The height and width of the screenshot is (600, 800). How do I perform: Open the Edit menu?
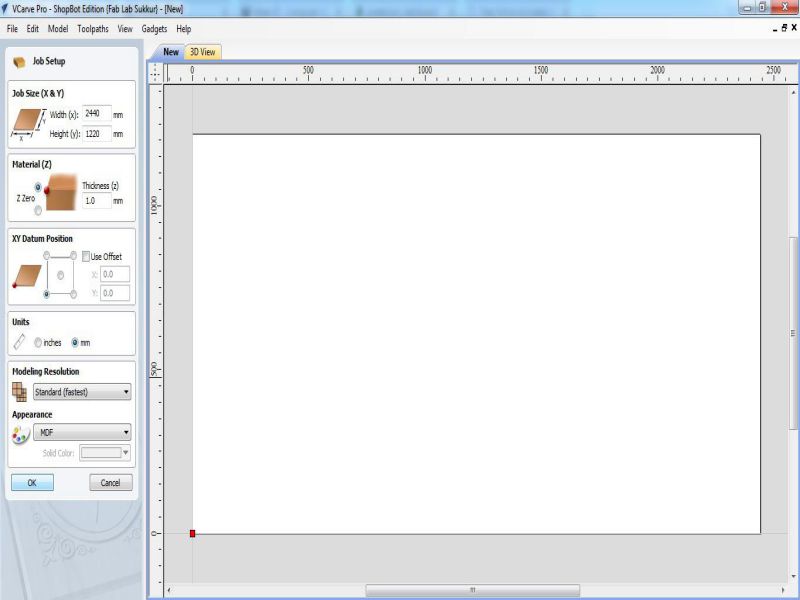point(33,29)
